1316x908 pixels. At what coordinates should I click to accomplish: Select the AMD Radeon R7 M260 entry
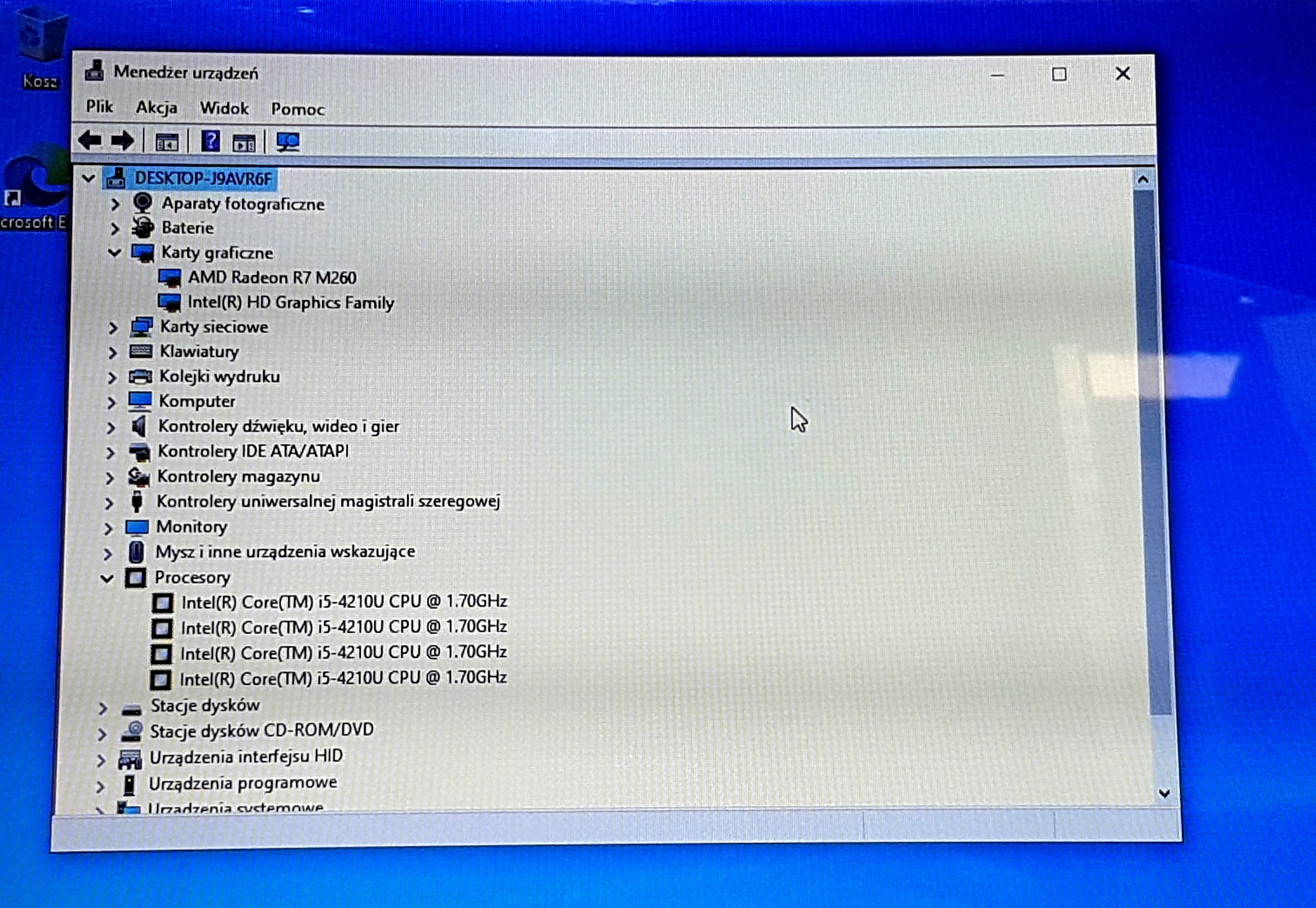(x=272, y=277)
